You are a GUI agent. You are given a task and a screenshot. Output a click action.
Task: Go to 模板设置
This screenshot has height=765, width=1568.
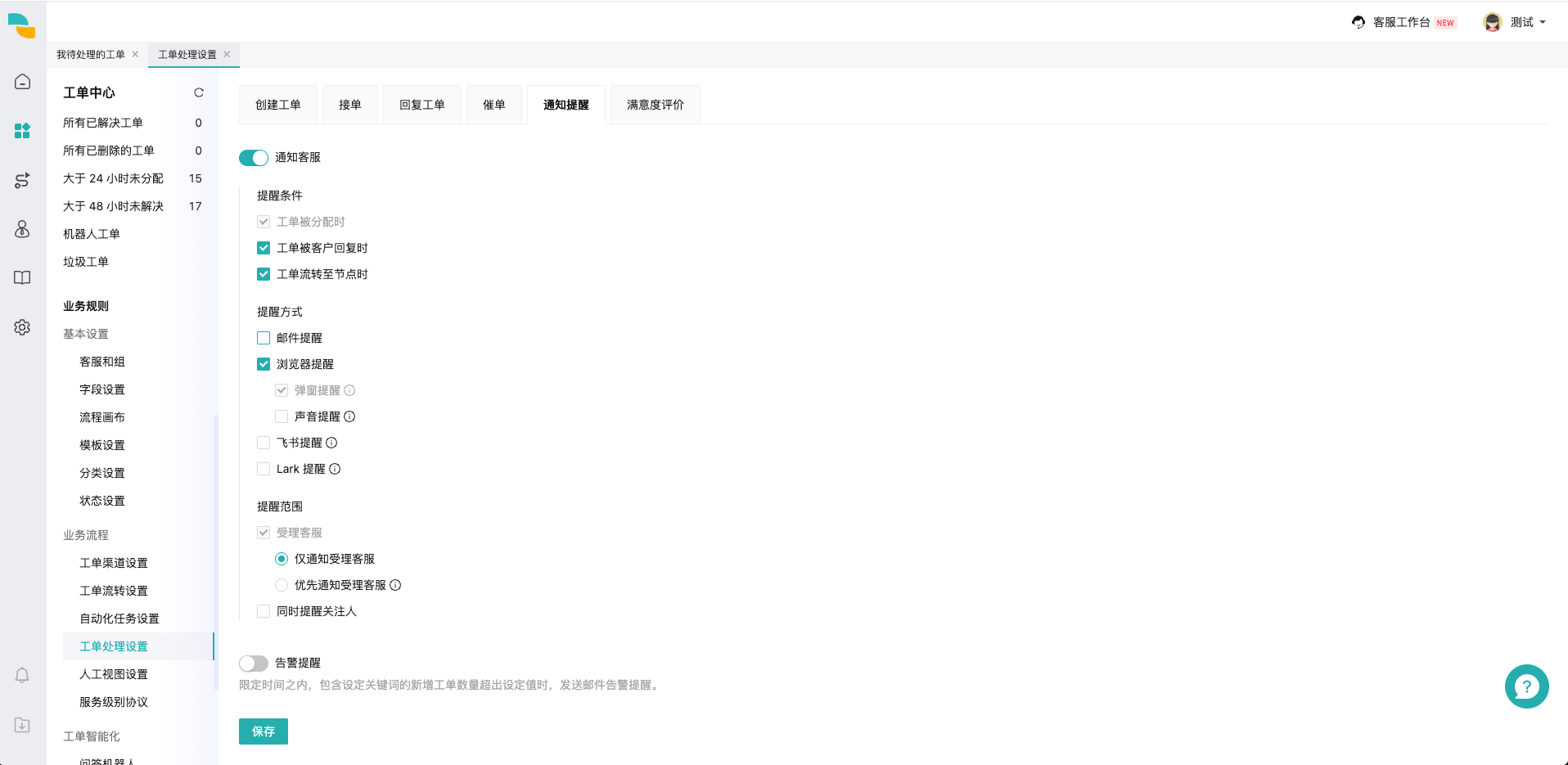[102, 445]
